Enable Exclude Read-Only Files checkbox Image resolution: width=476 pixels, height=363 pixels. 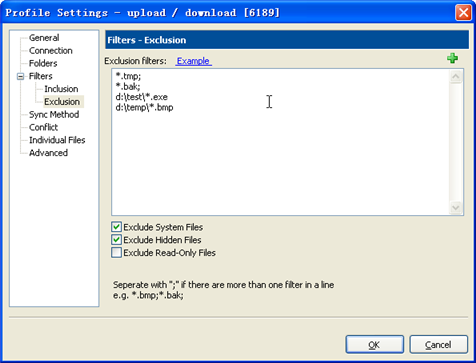[x=116, y=253]
